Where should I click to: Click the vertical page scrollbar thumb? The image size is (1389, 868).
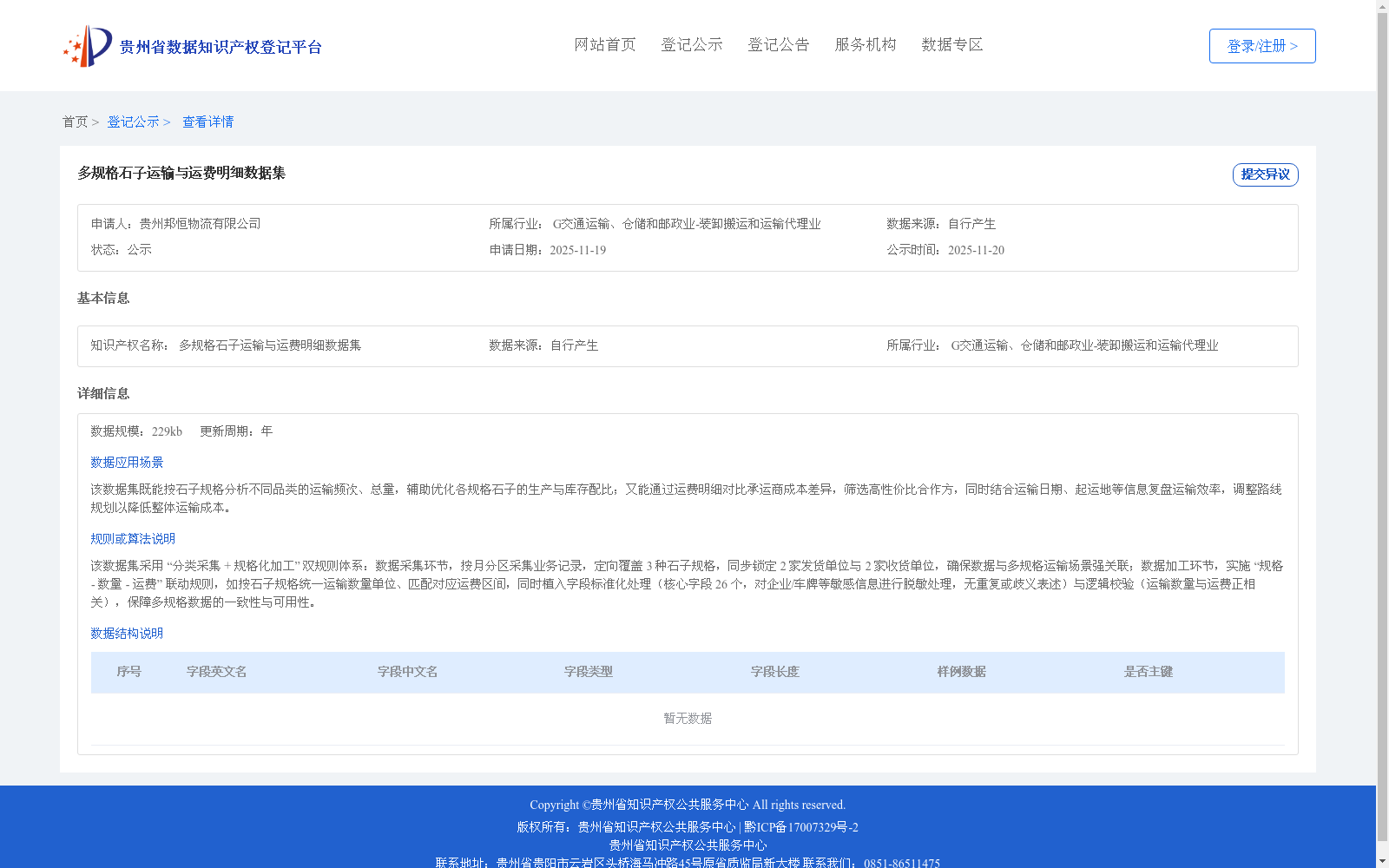pos(1383,427)
